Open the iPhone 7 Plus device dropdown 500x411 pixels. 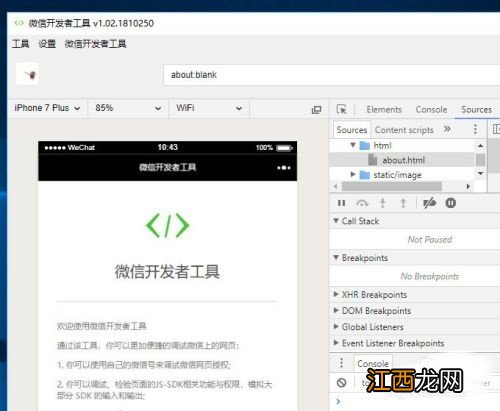(47, 108)
